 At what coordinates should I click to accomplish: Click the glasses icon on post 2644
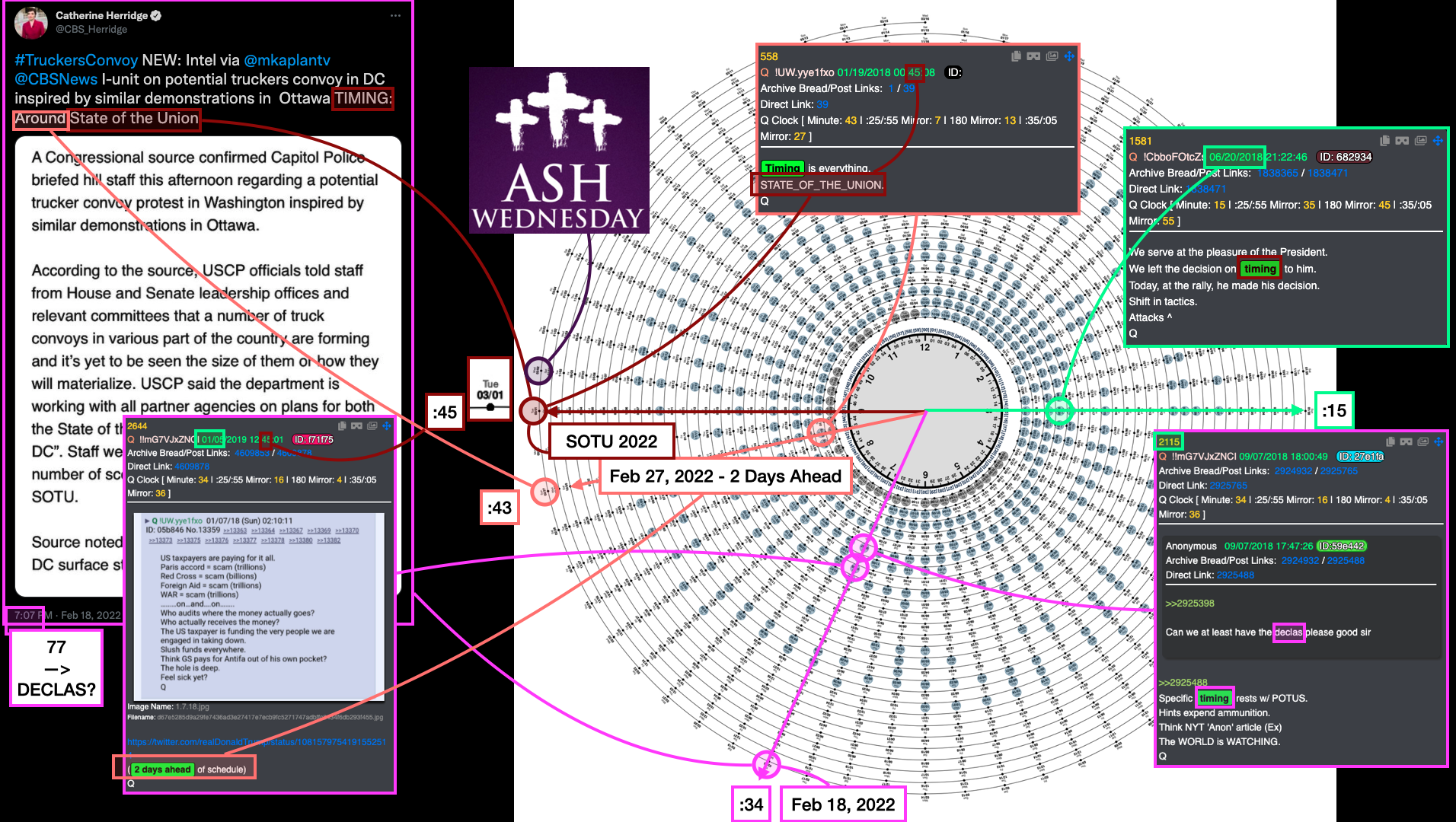tap(357, 426)
